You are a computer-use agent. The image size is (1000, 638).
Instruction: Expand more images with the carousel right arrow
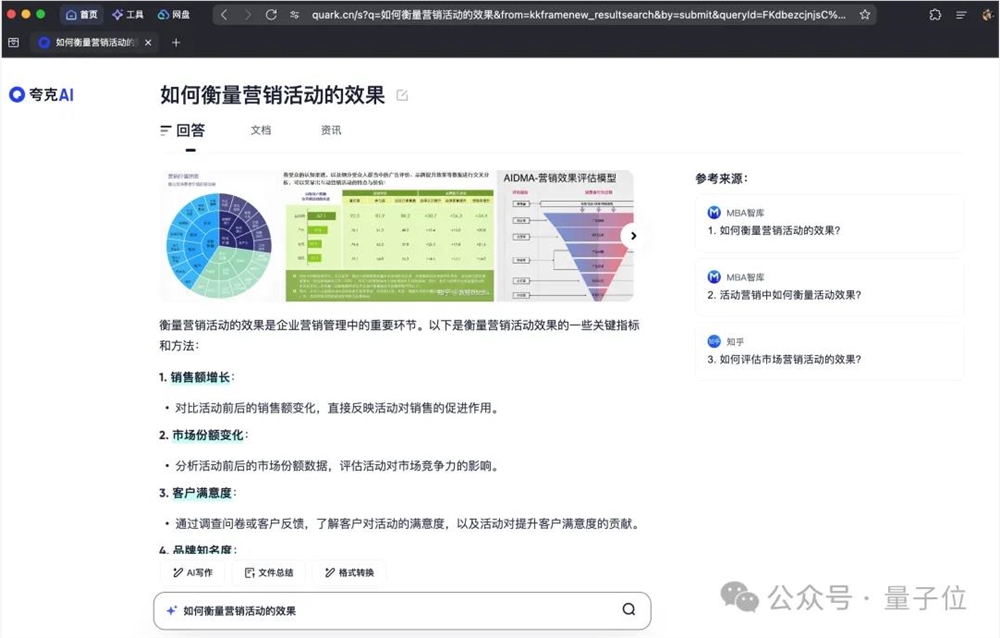coord(631,235)
